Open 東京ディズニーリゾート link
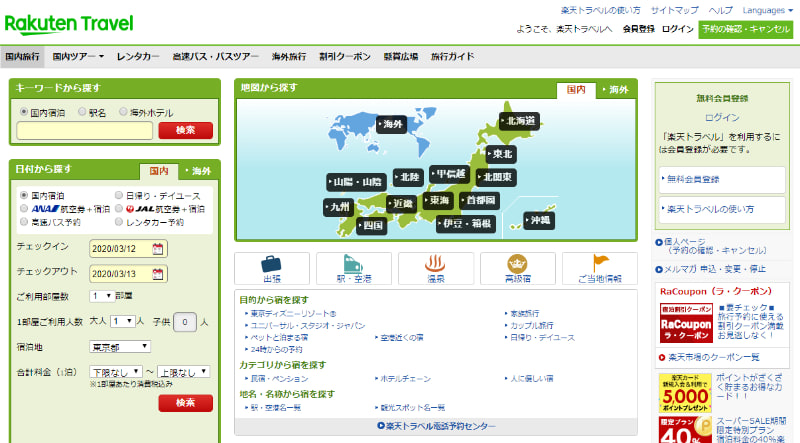The image size is (800, 443). (x=293, y=313)
